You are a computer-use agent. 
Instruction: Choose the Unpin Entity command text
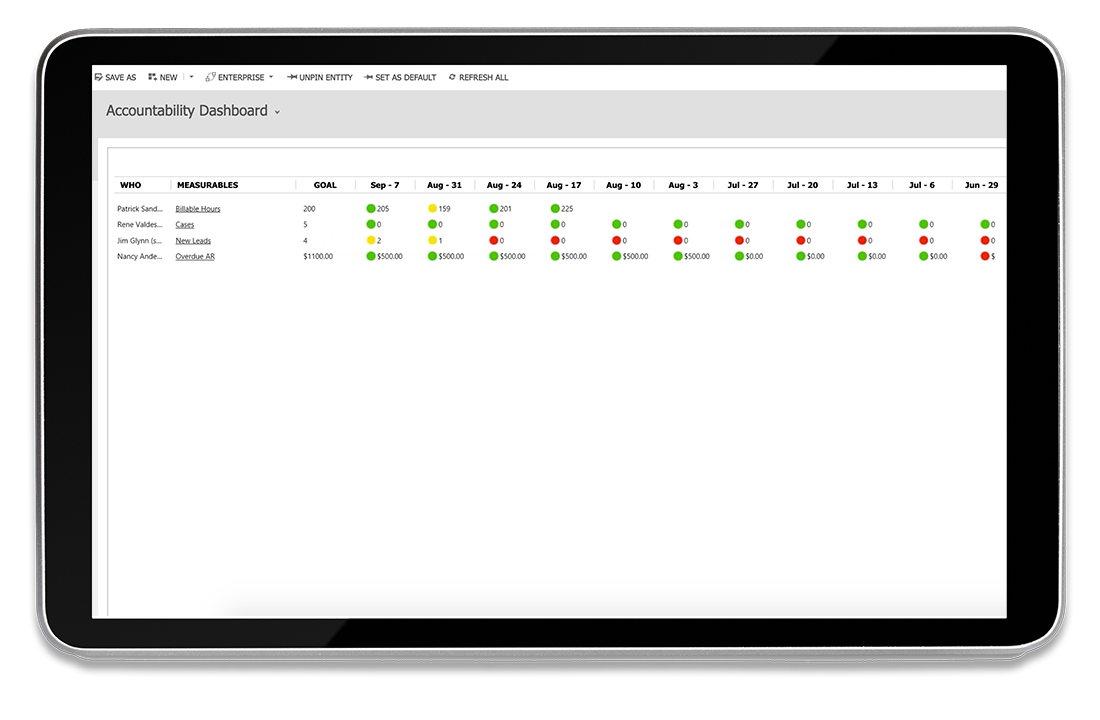326,78
